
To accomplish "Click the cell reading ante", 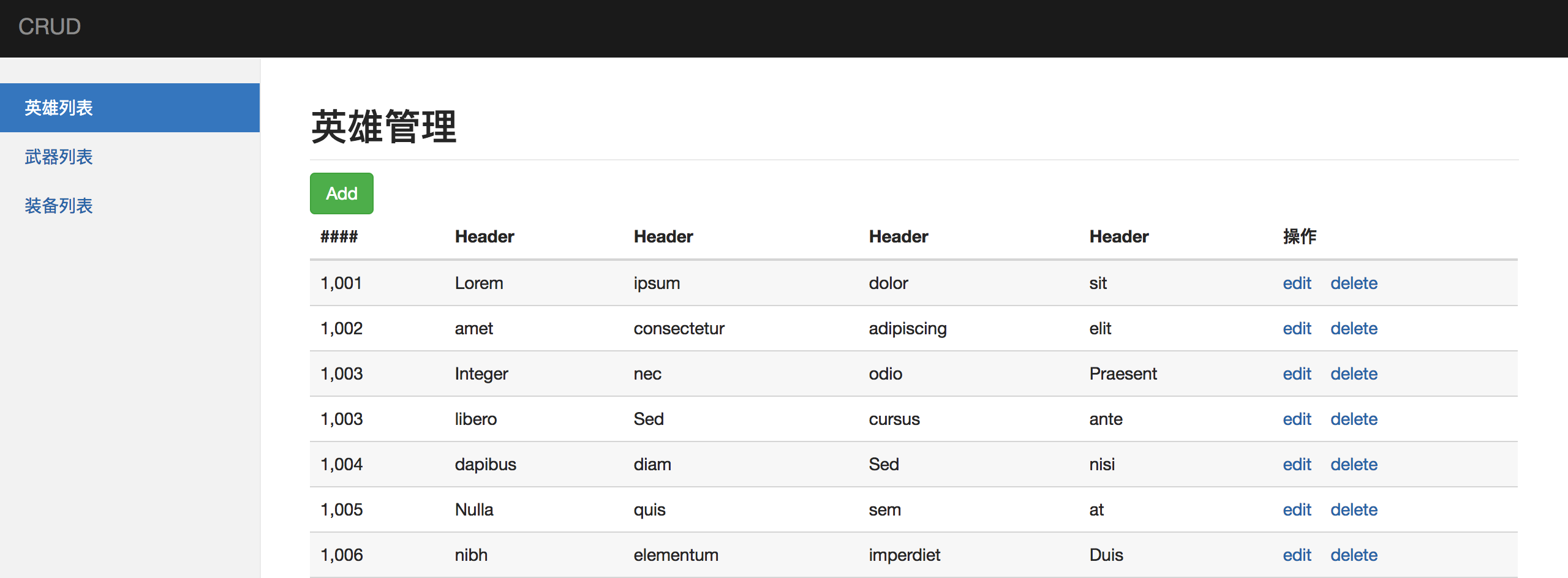I will (x=1106, y=419).
